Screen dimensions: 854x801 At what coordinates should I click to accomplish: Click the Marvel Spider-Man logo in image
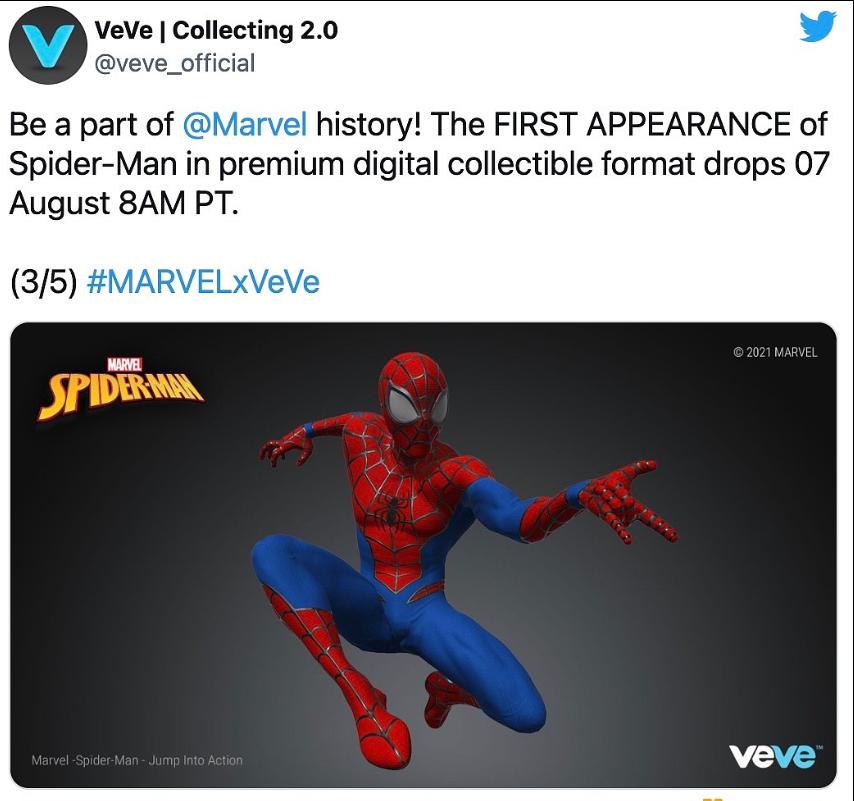click(121, 389)
